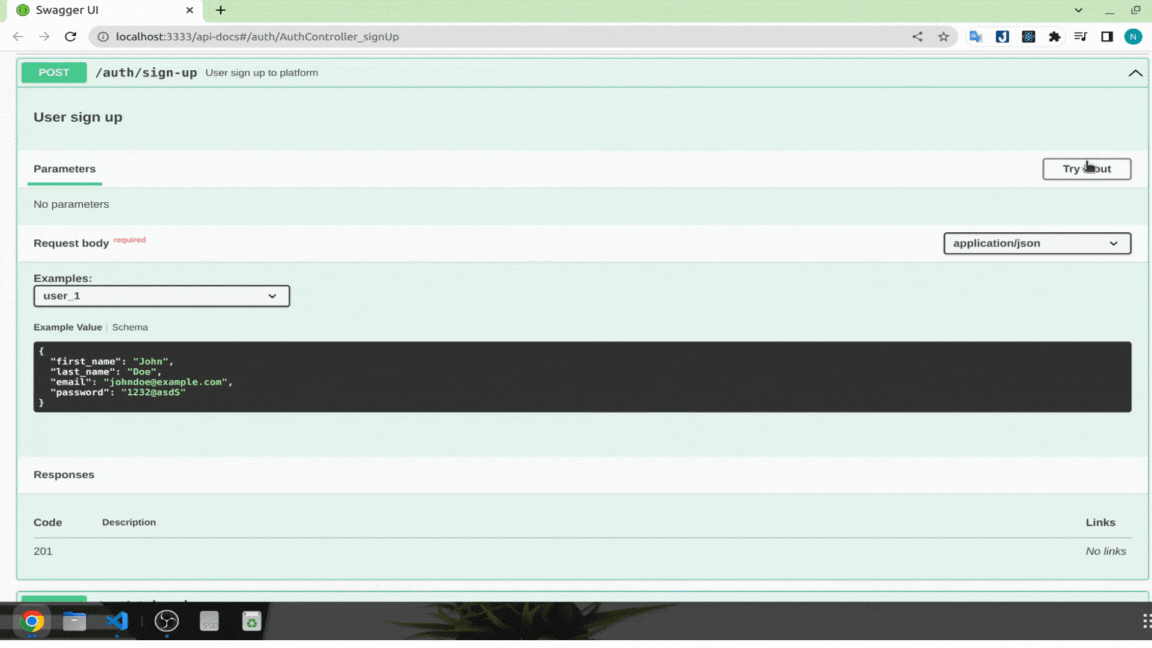Viewport: 1152px width, 648px height.
Task: Launch Visual Studio Code from the dock
Action: 117,622
